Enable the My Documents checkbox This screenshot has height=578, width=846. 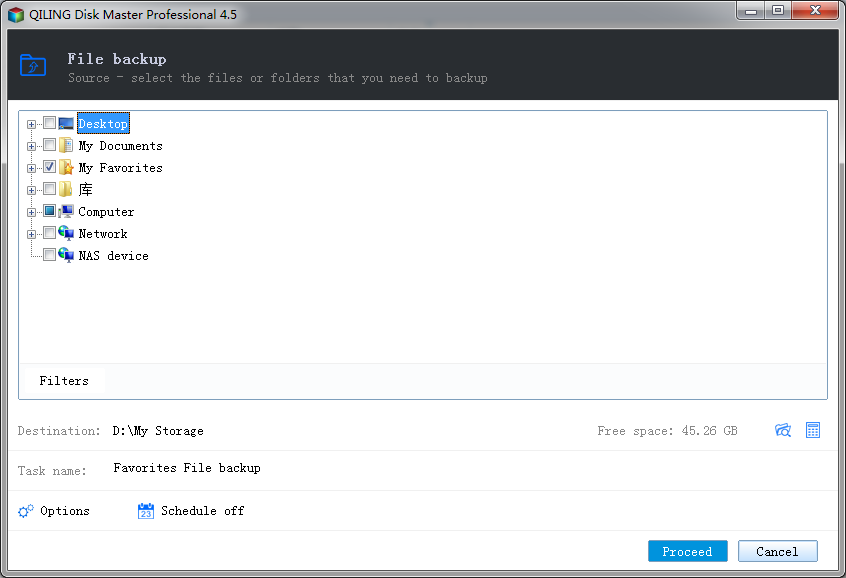pyautogui.click(x=48, y=145)
